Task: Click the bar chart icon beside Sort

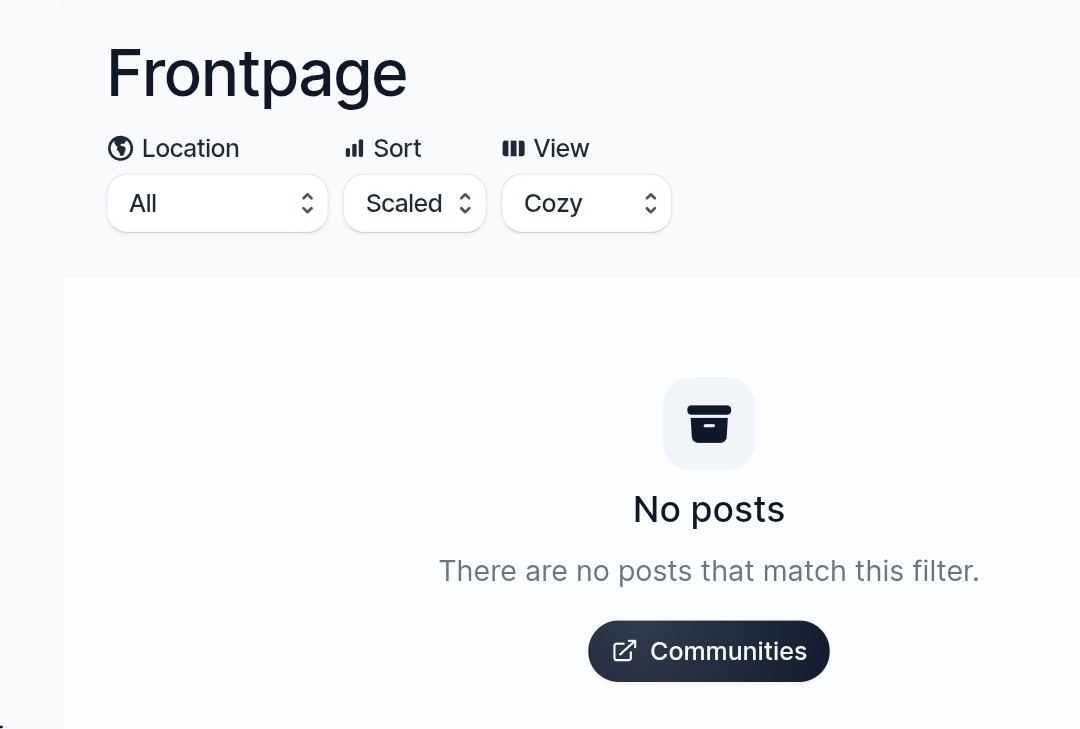Action: pos(354,149)
